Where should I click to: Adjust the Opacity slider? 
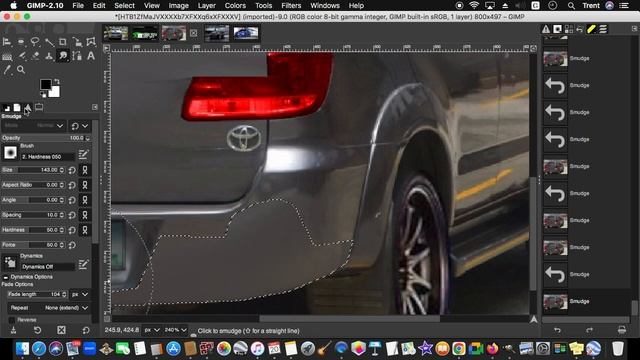(46, 138)
